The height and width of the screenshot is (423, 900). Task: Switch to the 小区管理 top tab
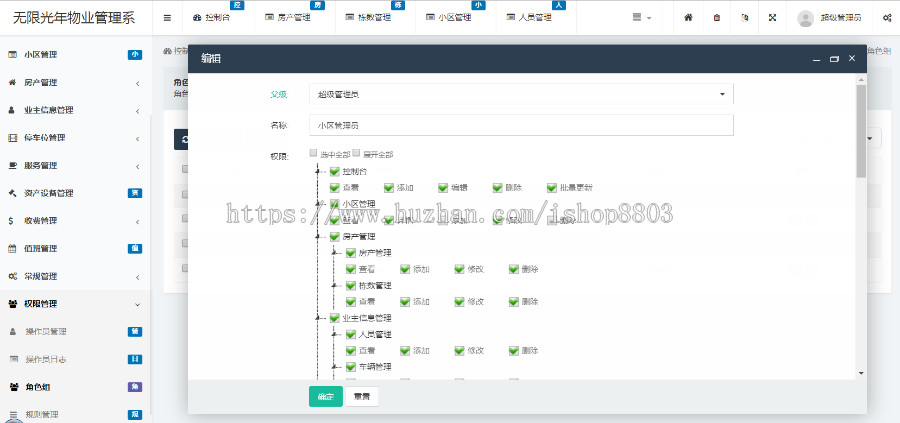click(x=455, y=18)
